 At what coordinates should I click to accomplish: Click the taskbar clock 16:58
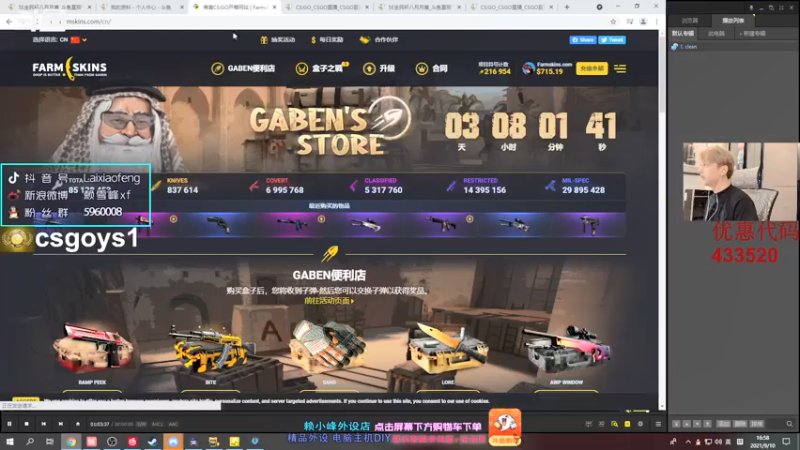pos(762,441)
